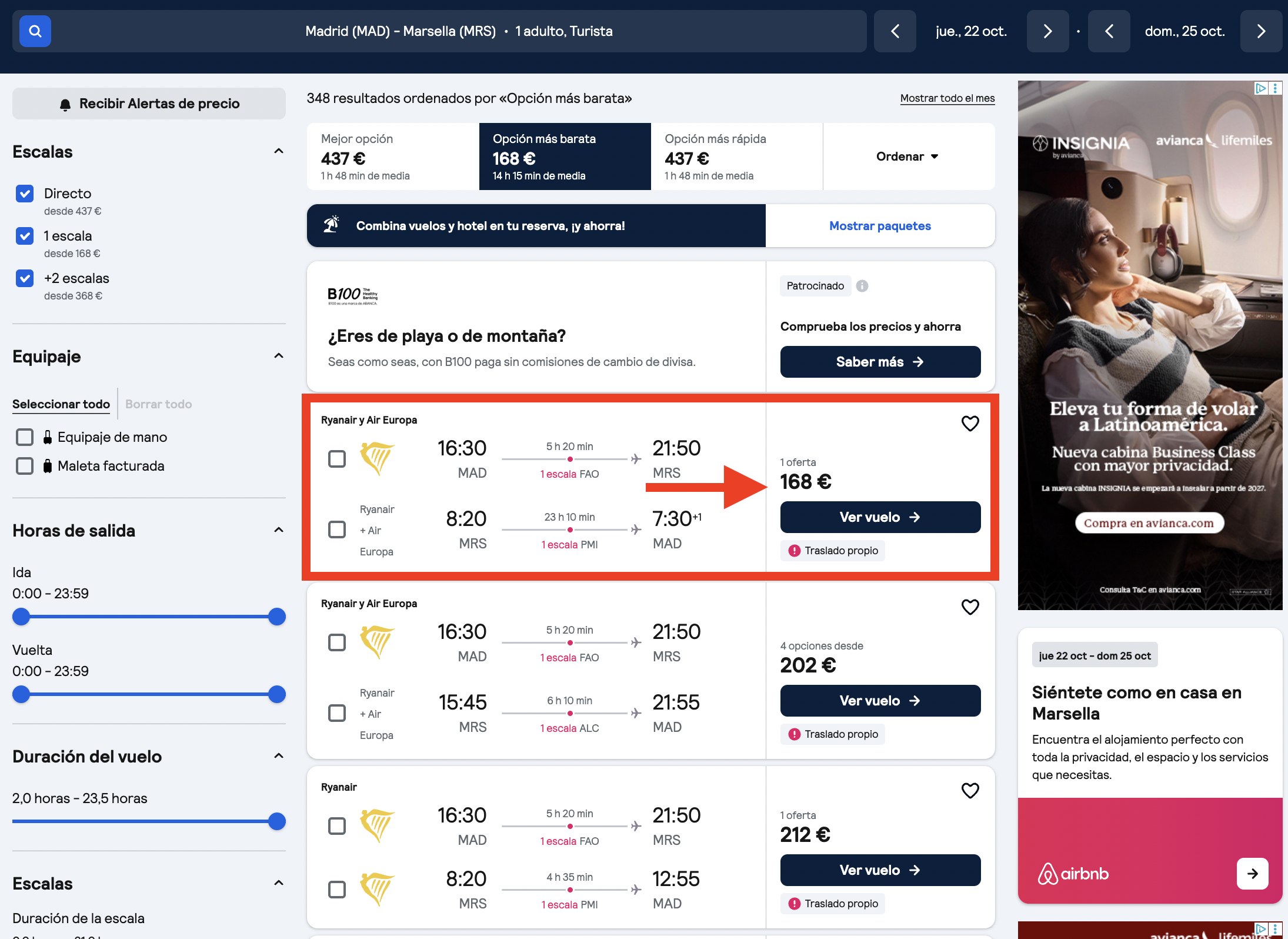Collapse Horas de salida section
The height and width of the screenshot is (939, 1288).
point(279,530)
